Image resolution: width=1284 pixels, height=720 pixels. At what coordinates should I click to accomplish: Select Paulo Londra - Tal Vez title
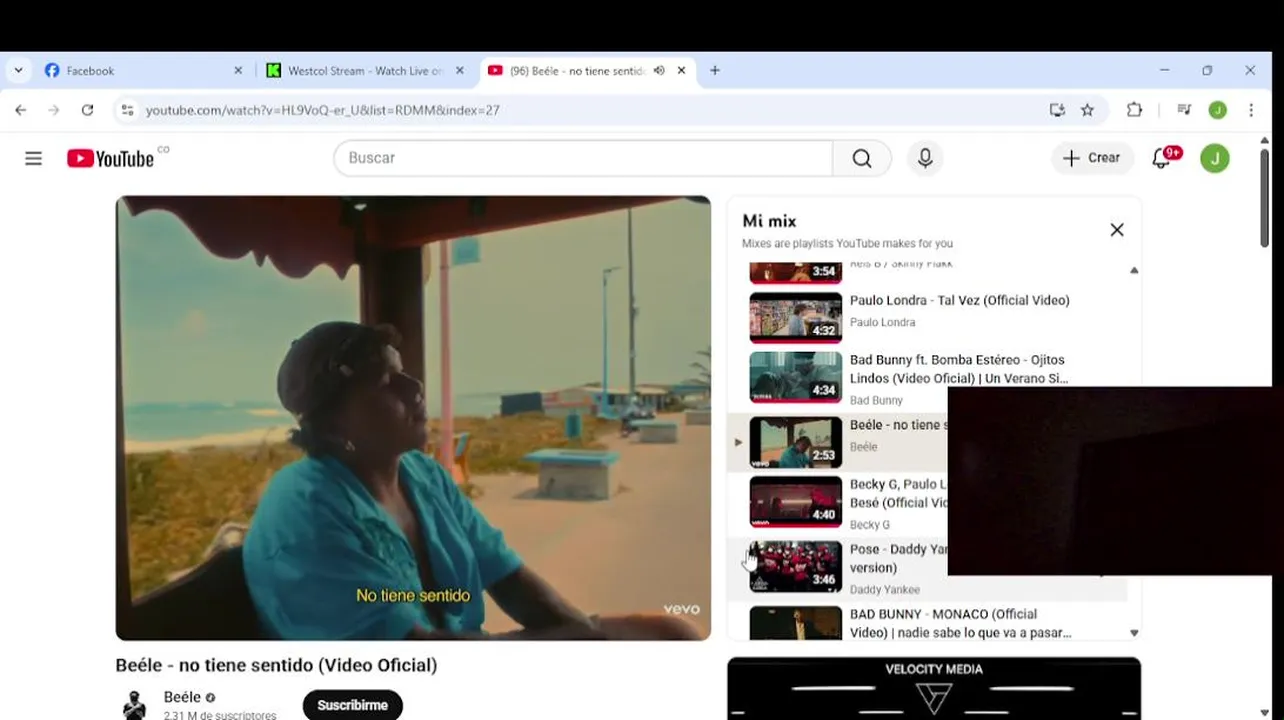pyautogui.click(x=959, y=300)
